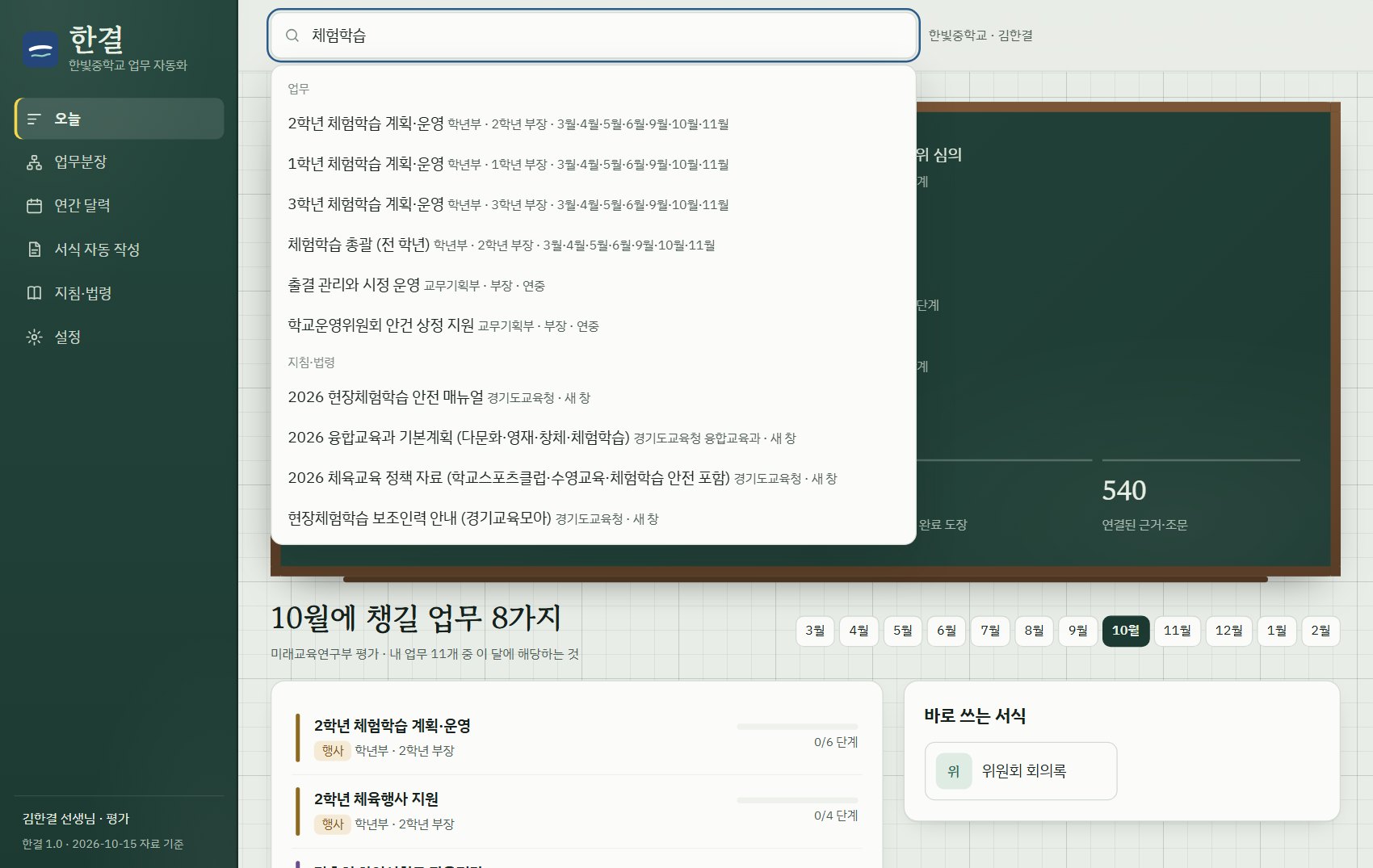Click the 설정 gear icon
The width and height of the screenshot is (1373, 868).
click(x=34, y=337)
